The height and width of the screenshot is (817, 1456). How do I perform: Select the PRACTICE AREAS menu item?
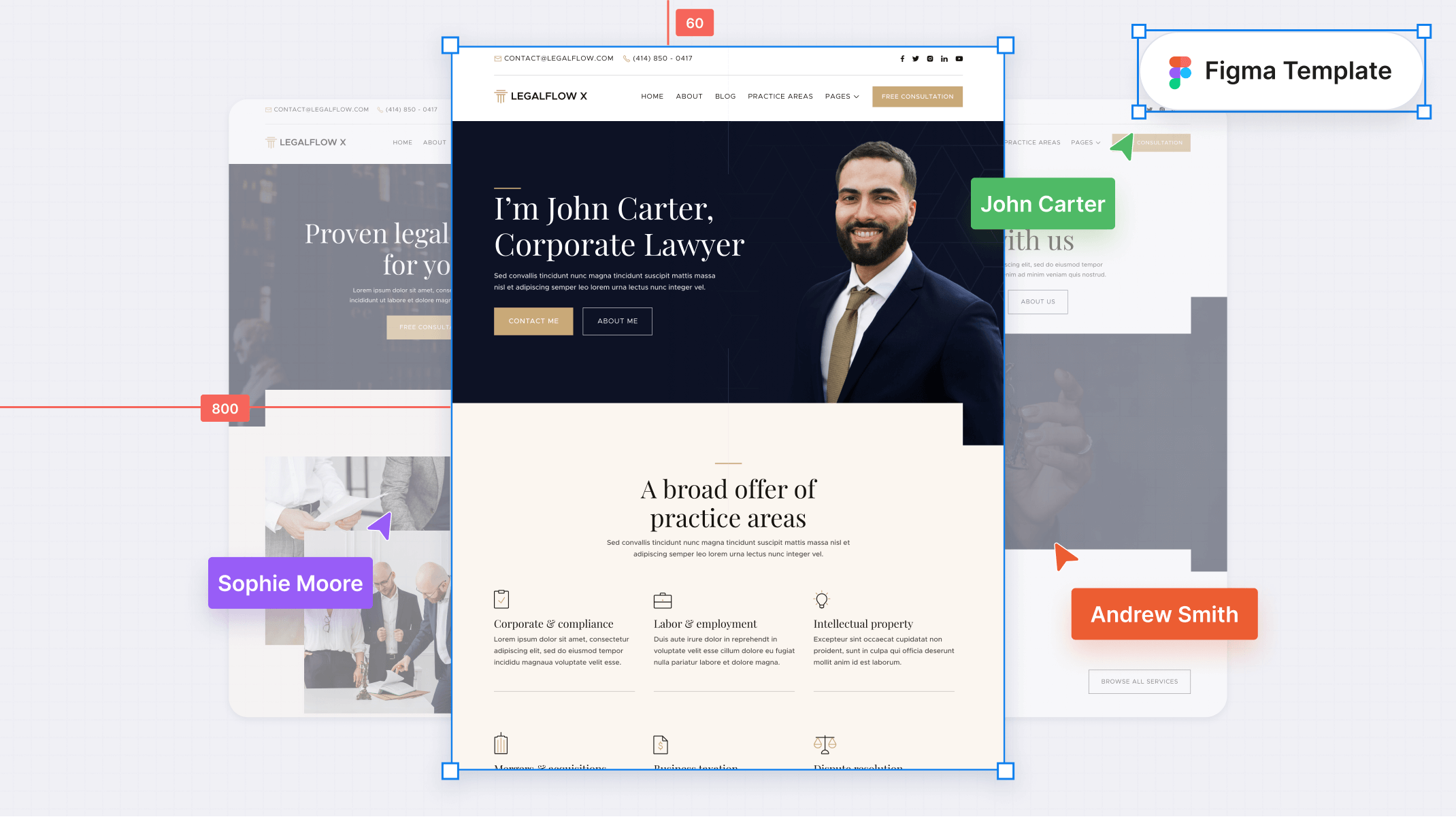pyautogui.click(x=780, y=96)
